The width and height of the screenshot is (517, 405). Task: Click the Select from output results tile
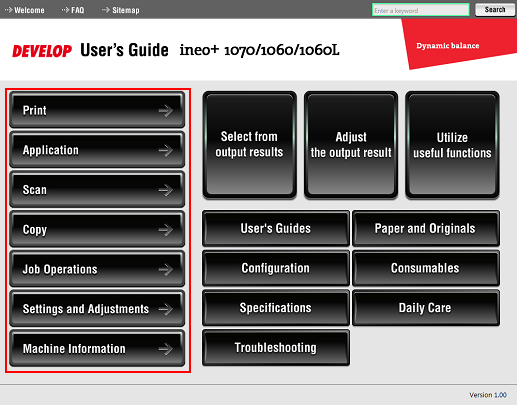click(249, 145)
